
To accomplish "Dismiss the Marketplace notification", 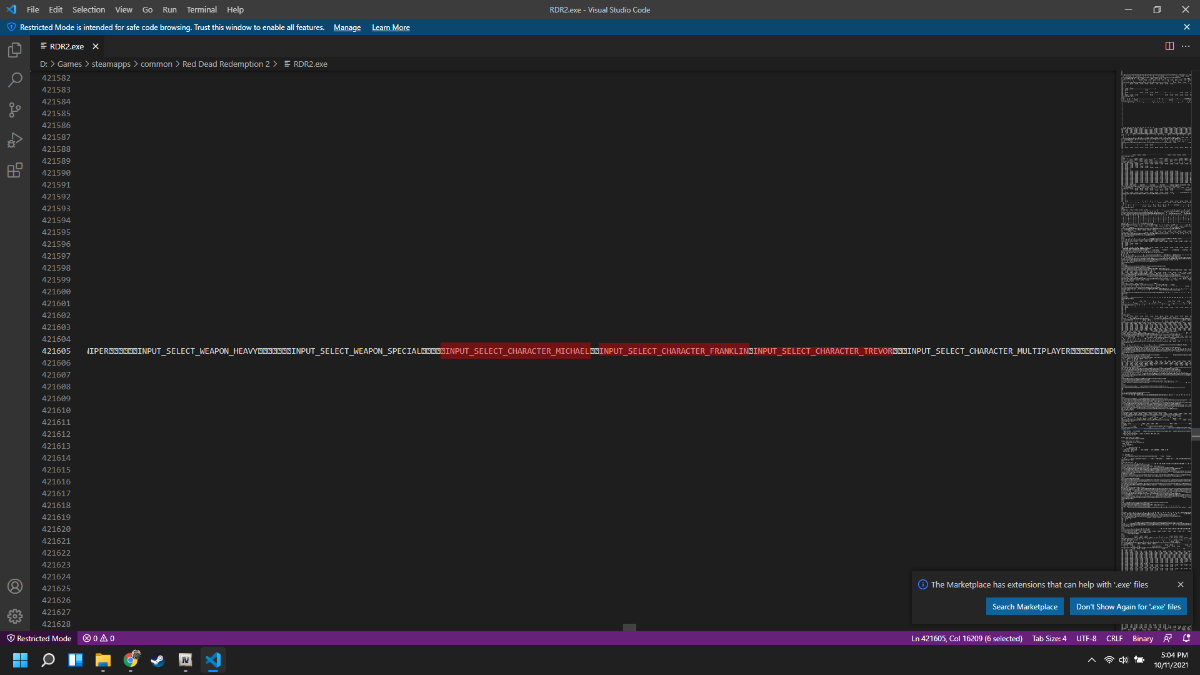I will pyautogui.click(x=1180, y=584).
